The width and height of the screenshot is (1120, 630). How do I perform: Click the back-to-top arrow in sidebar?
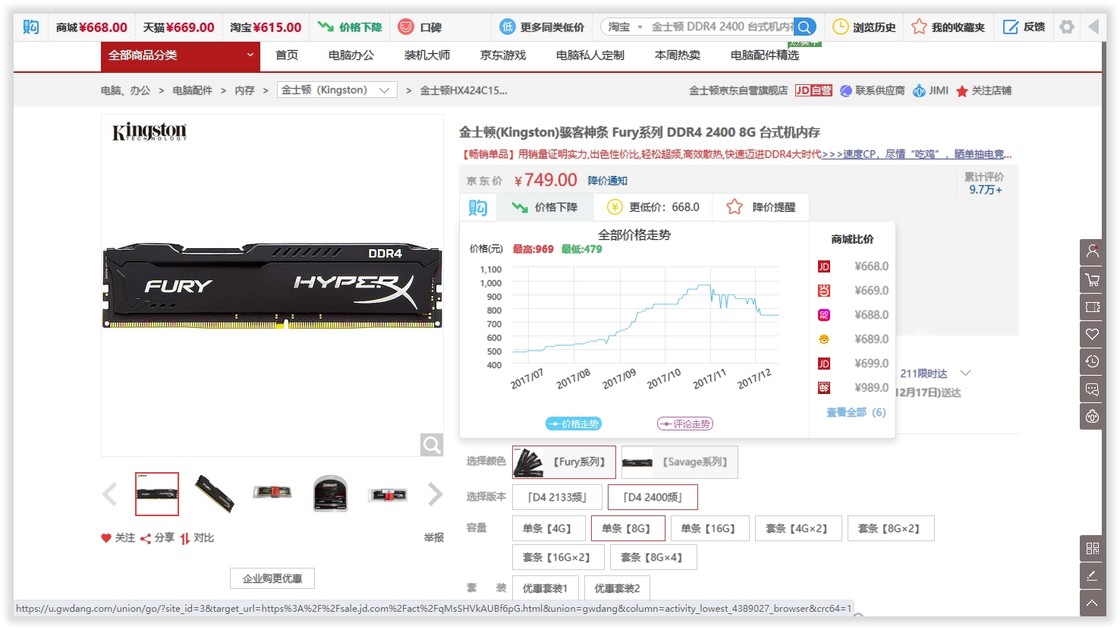pos(1092,604)
